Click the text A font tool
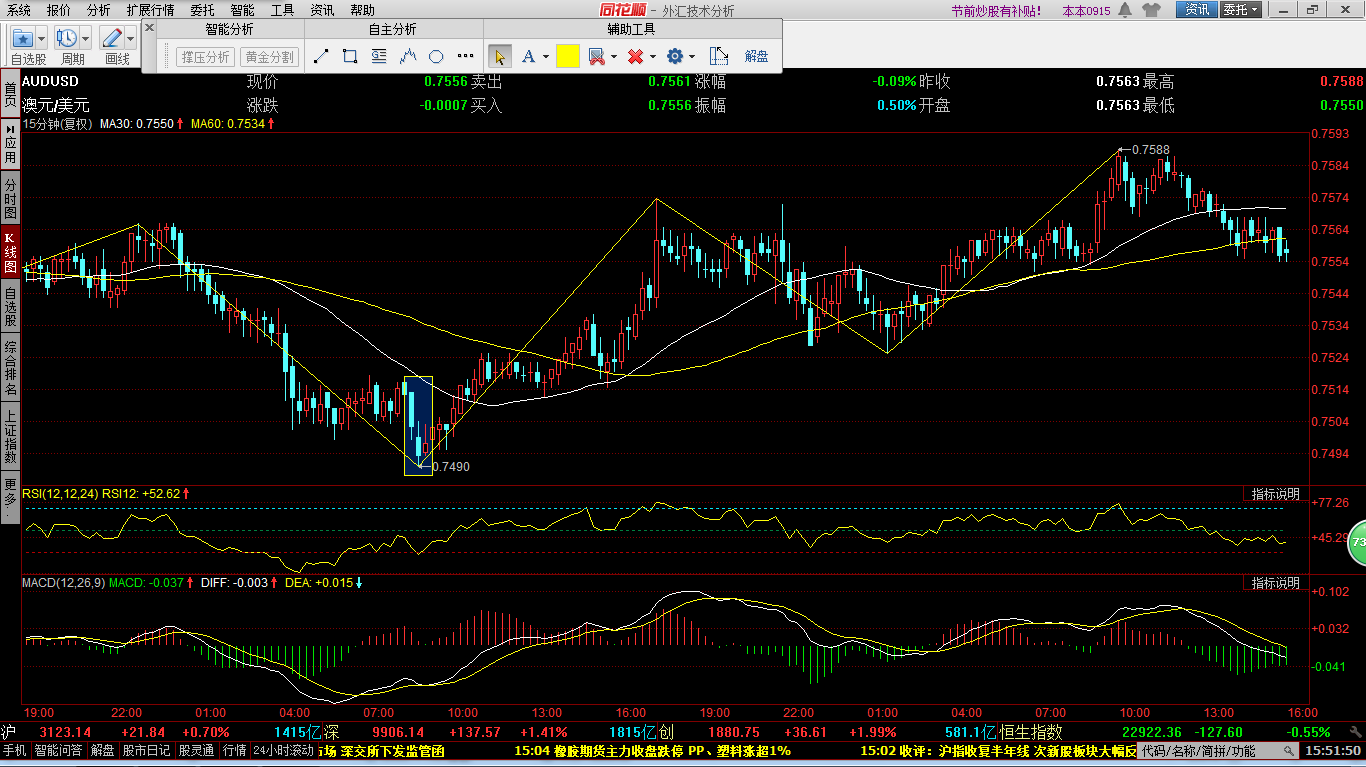 tap(527, 56)
